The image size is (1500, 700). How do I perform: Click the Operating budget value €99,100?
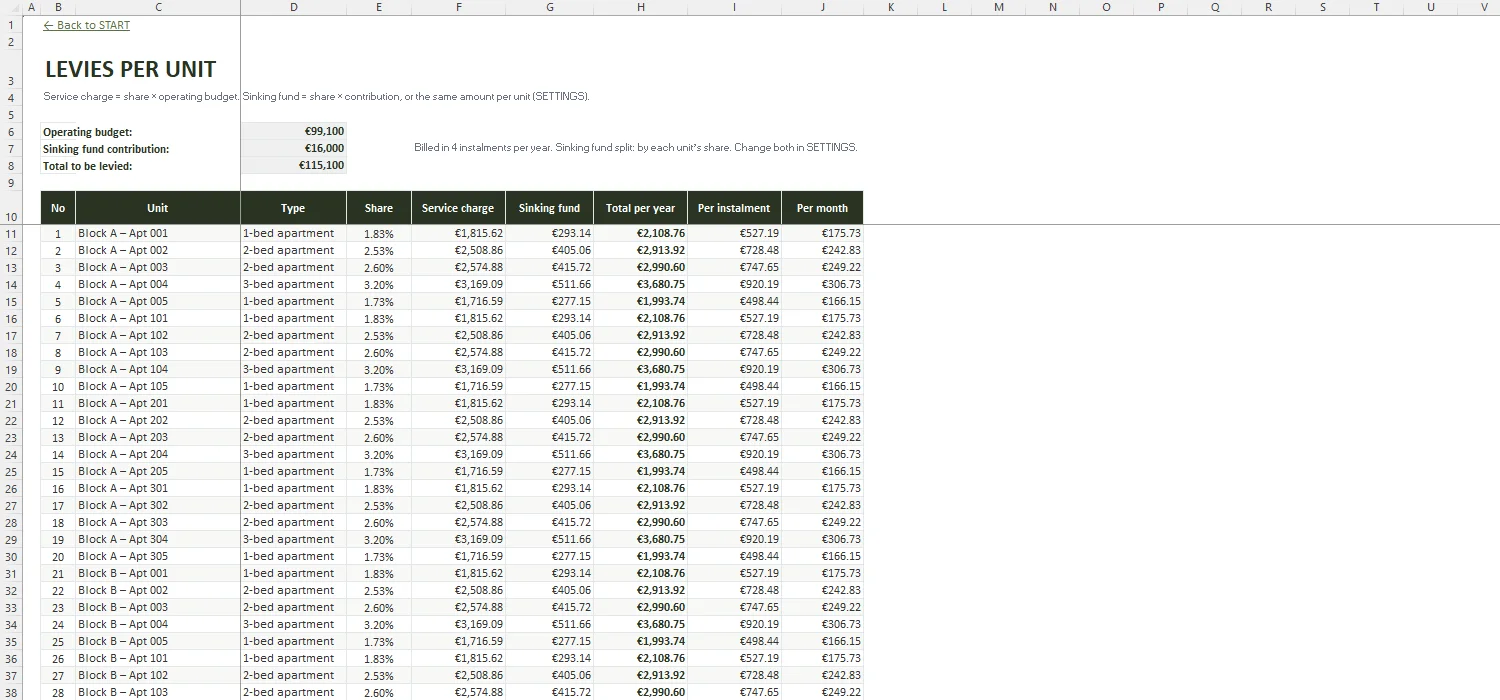coord(293,131)
